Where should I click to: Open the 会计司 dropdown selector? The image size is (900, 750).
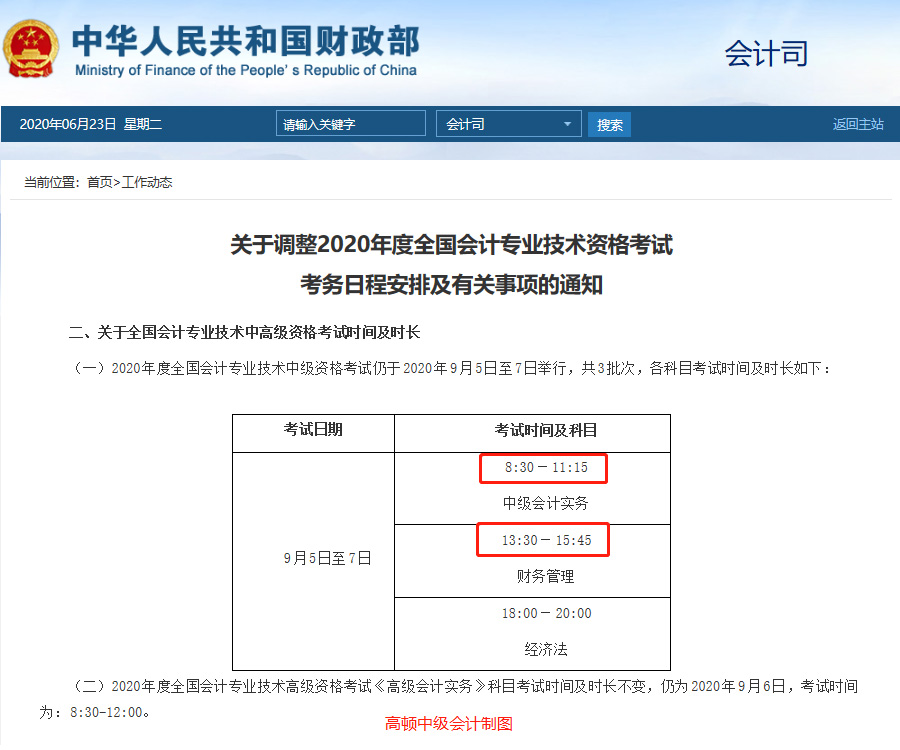coord(509,123)
